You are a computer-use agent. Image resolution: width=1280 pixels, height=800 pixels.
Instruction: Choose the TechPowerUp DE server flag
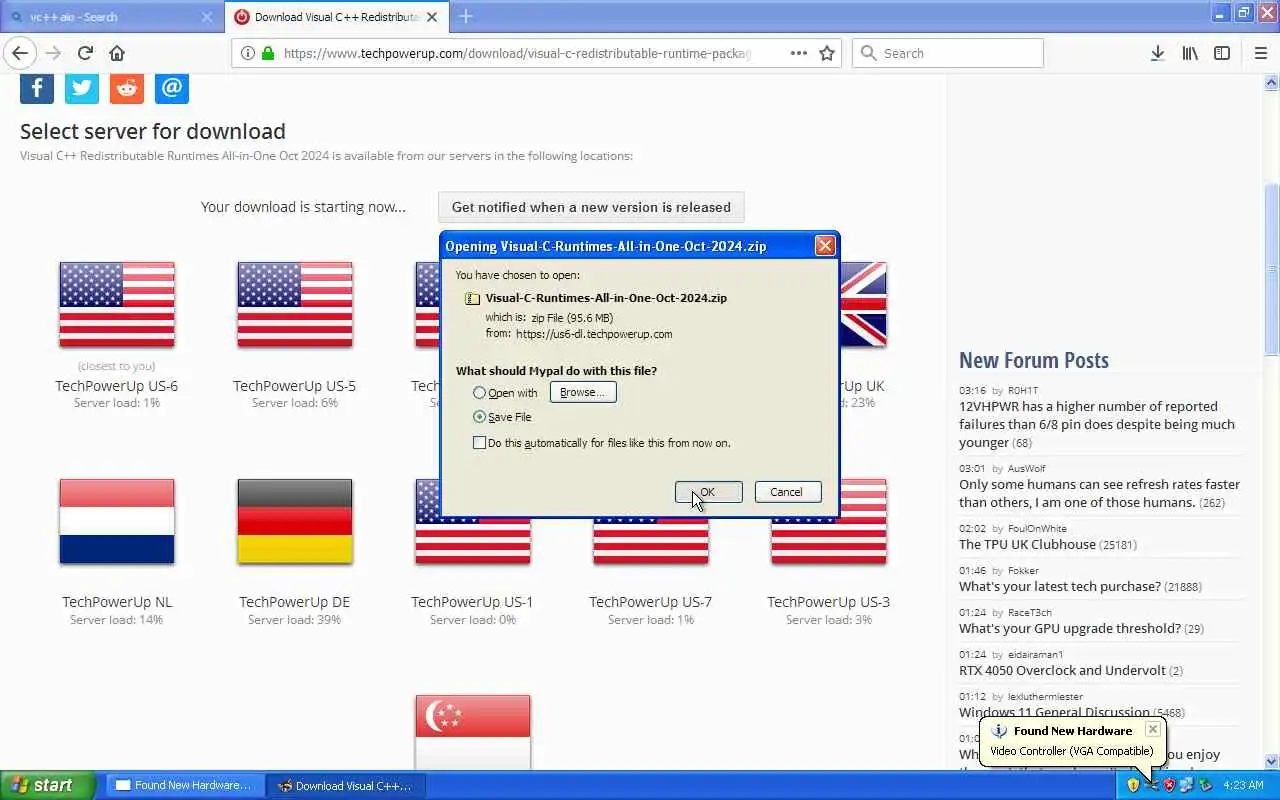pos(295,521)
